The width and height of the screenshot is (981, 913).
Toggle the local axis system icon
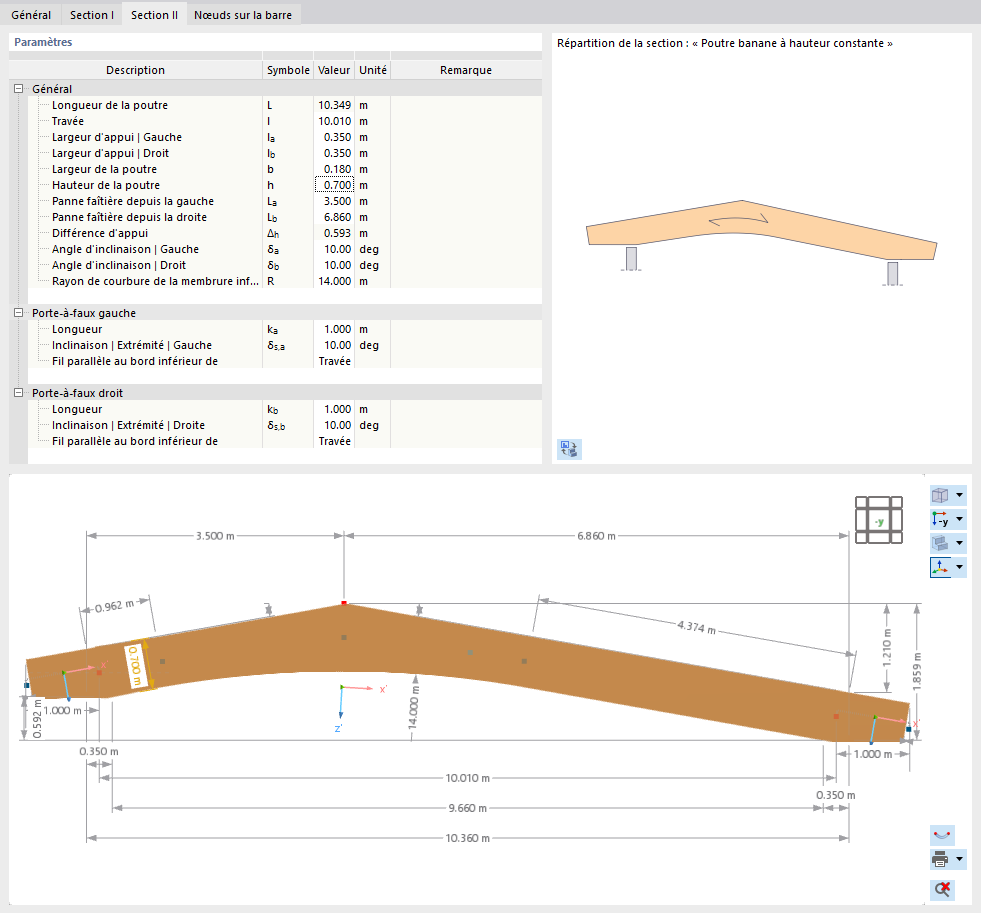click(x=940, y=567)
